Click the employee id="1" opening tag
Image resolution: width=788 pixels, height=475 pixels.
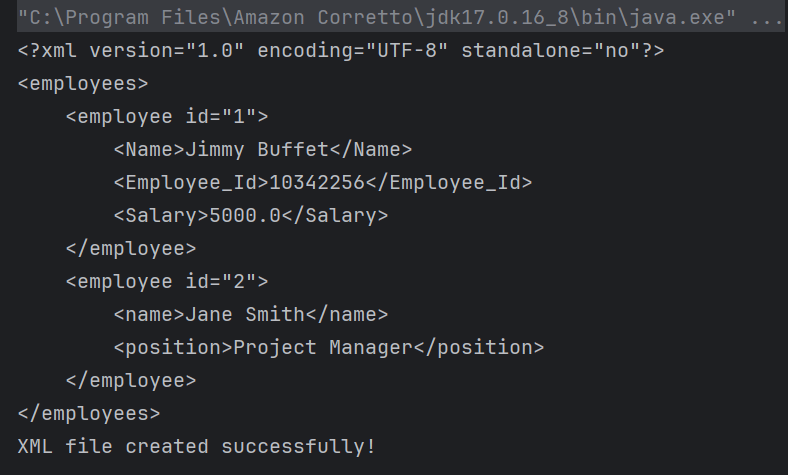[x=167, y=116]
